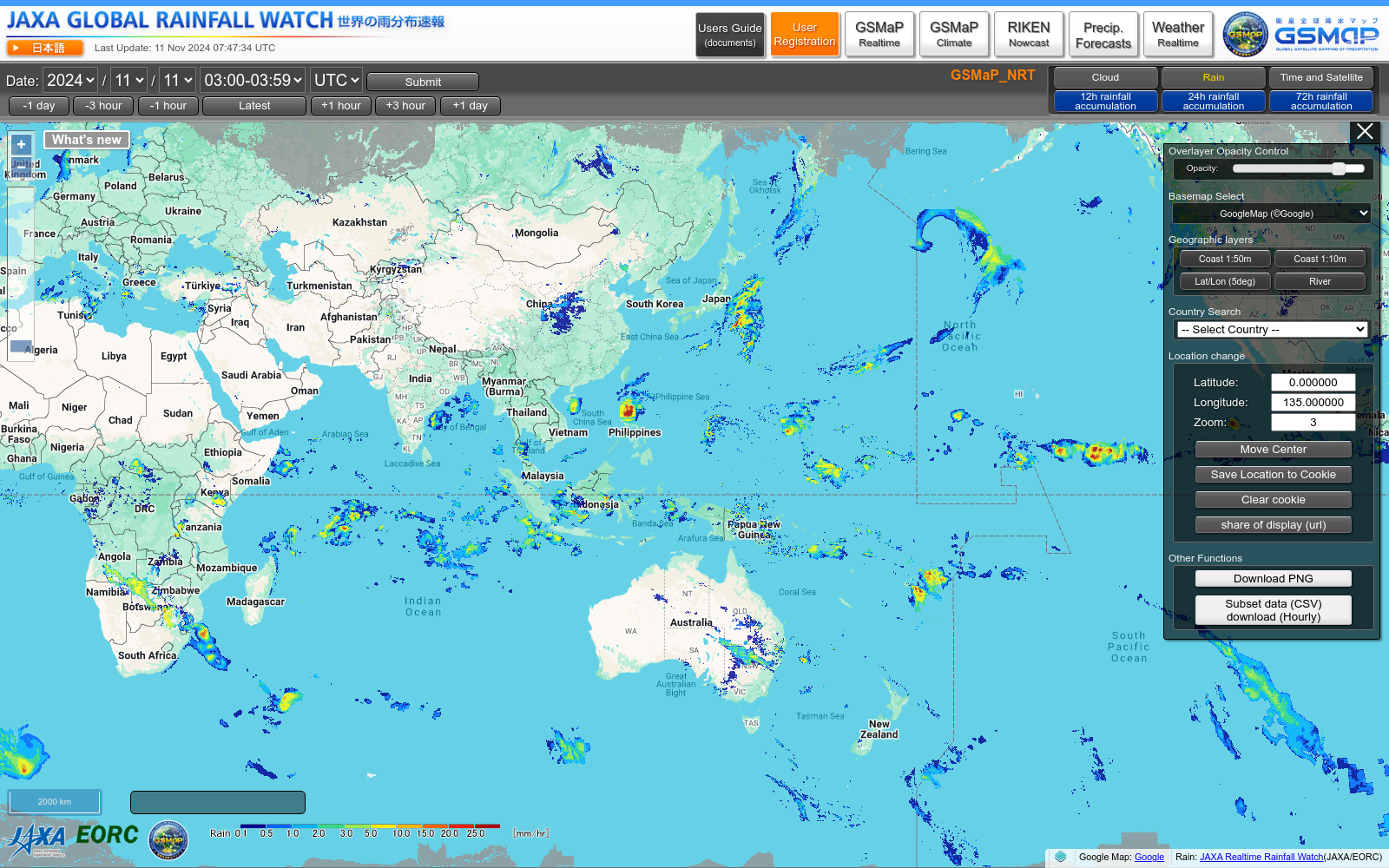1389x868 pixels.
Task: Show 72h rainfall accumulation
Action: click(x=1320, y=102)
